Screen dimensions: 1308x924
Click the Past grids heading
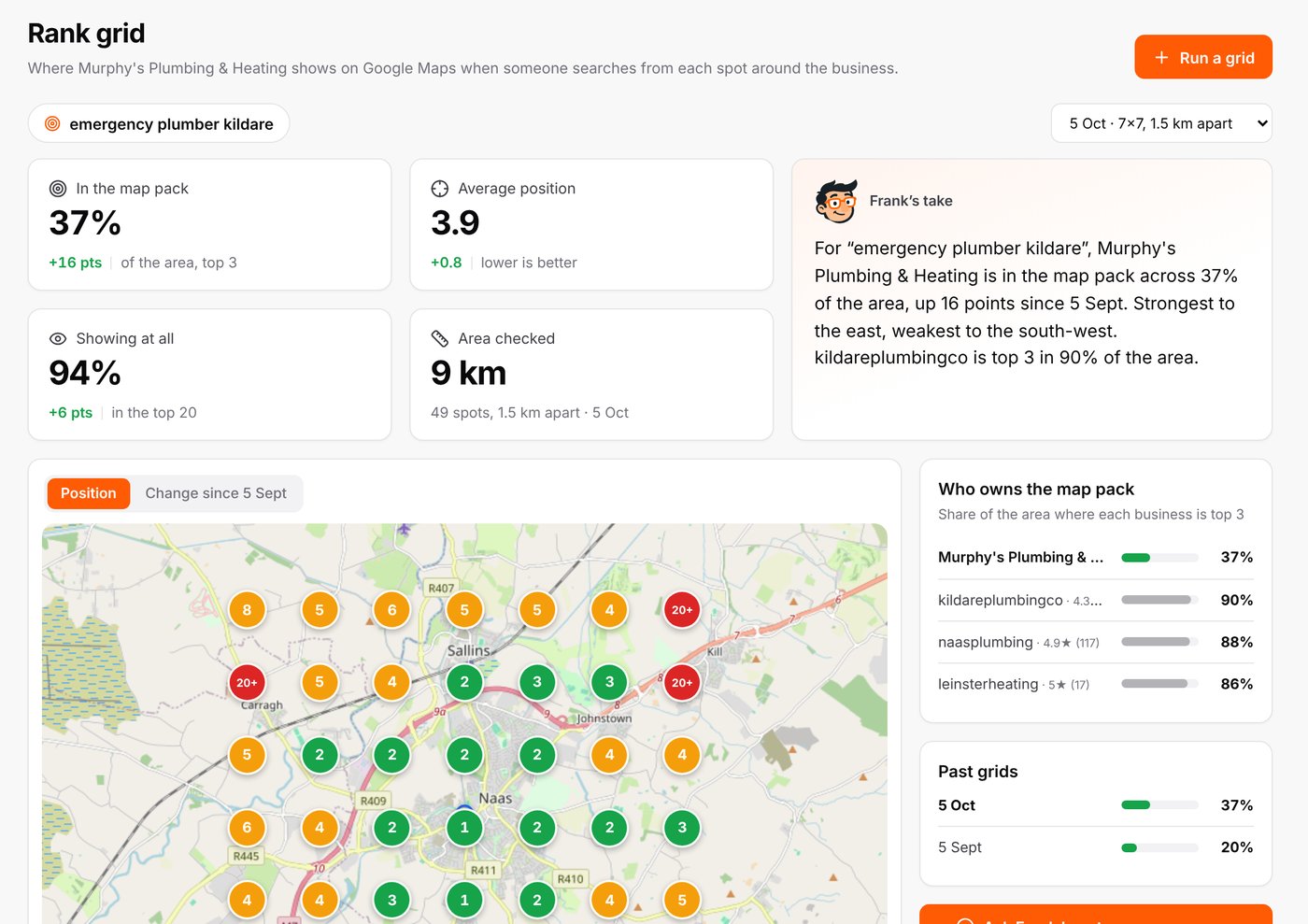tap(978, 772)
